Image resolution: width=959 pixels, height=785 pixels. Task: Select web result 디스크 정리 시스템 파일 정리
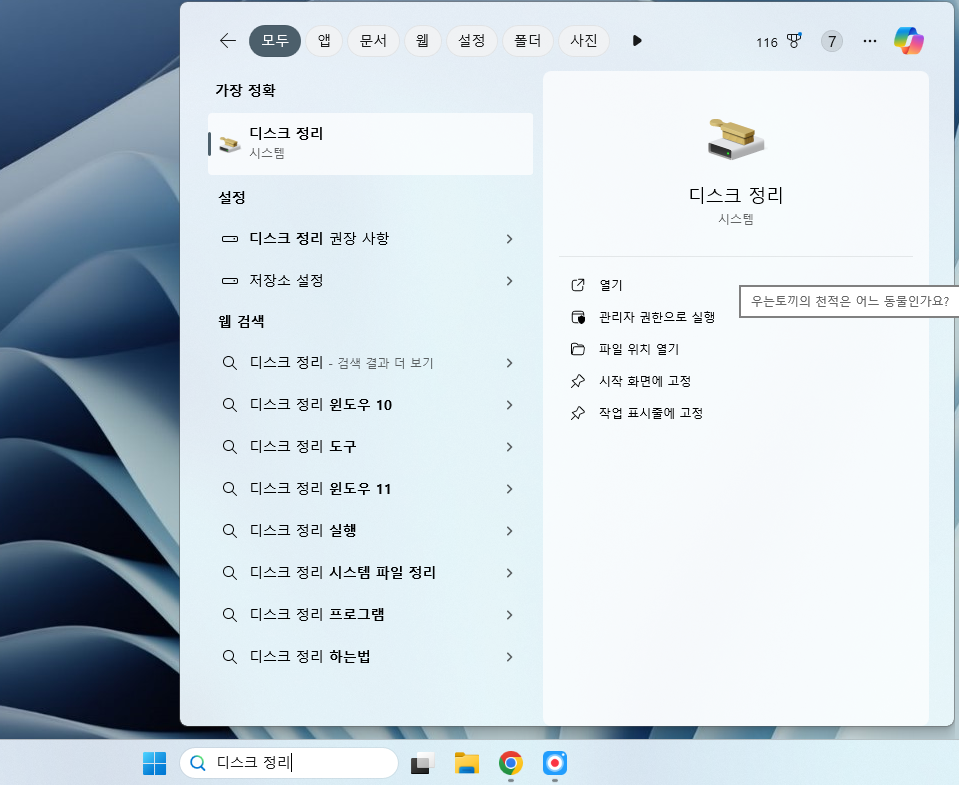(x=370, y=573)
